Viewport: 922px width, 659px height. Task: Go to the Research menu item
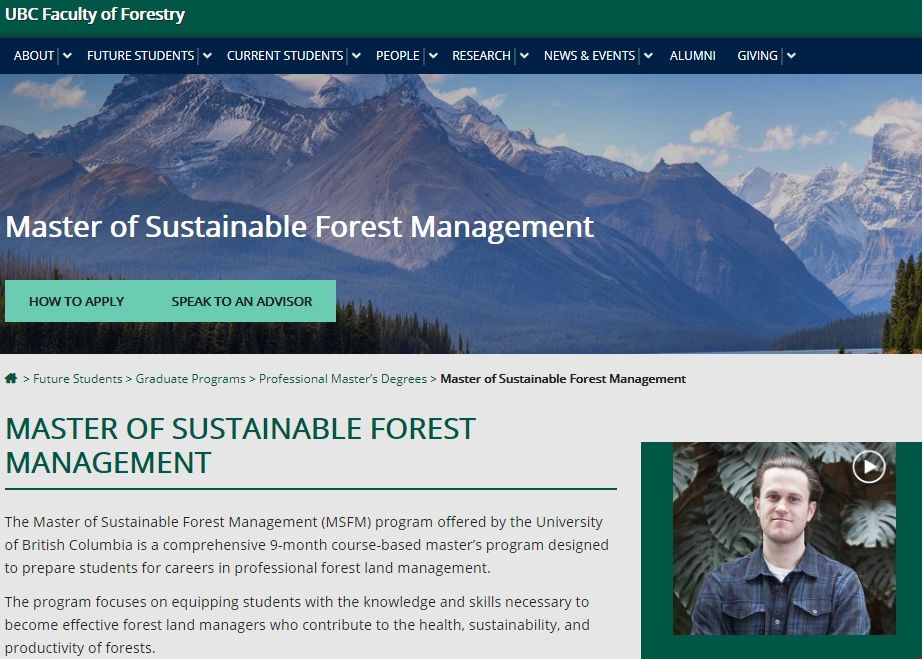coord(481,56)
